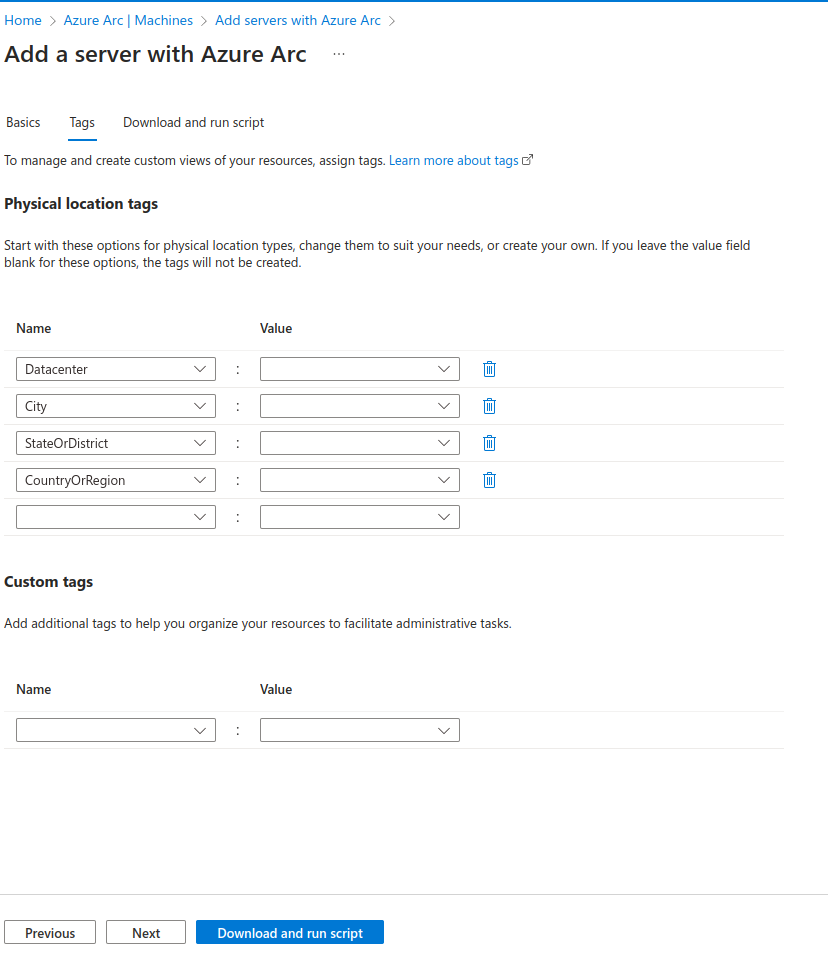828x958 pixels.
Task: Open the StateOrDistrict name dropdown
Action: pyautogui.click(x=115, y=443)
